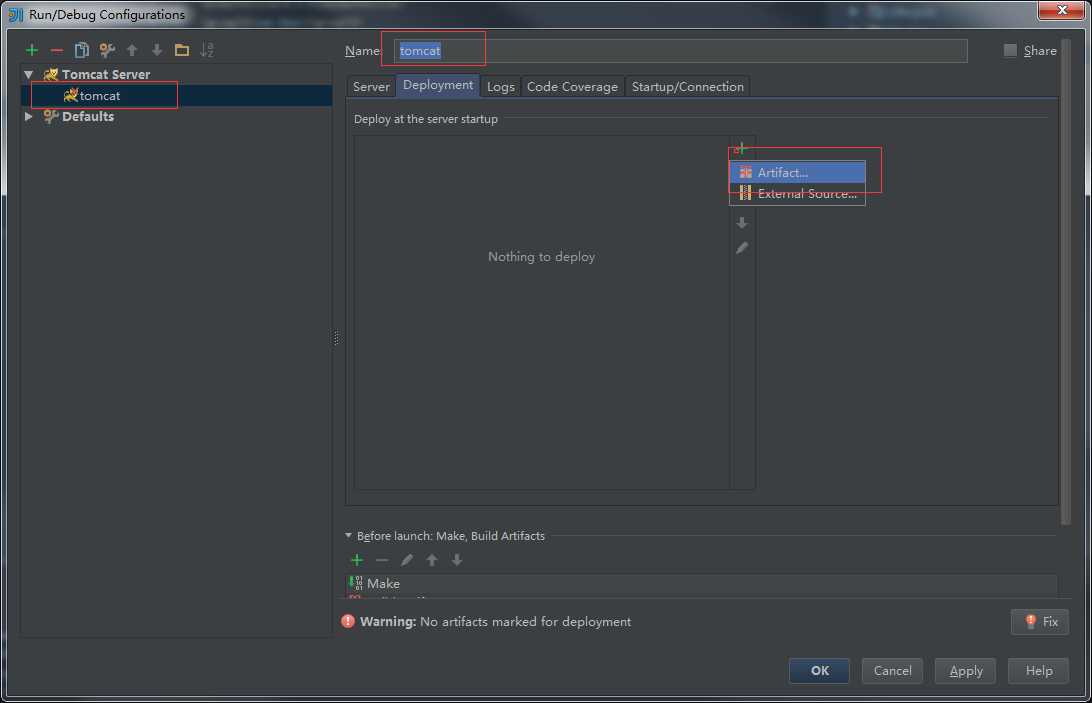Add a Before launch task
1092x703 pixels.
click(357, 560)
